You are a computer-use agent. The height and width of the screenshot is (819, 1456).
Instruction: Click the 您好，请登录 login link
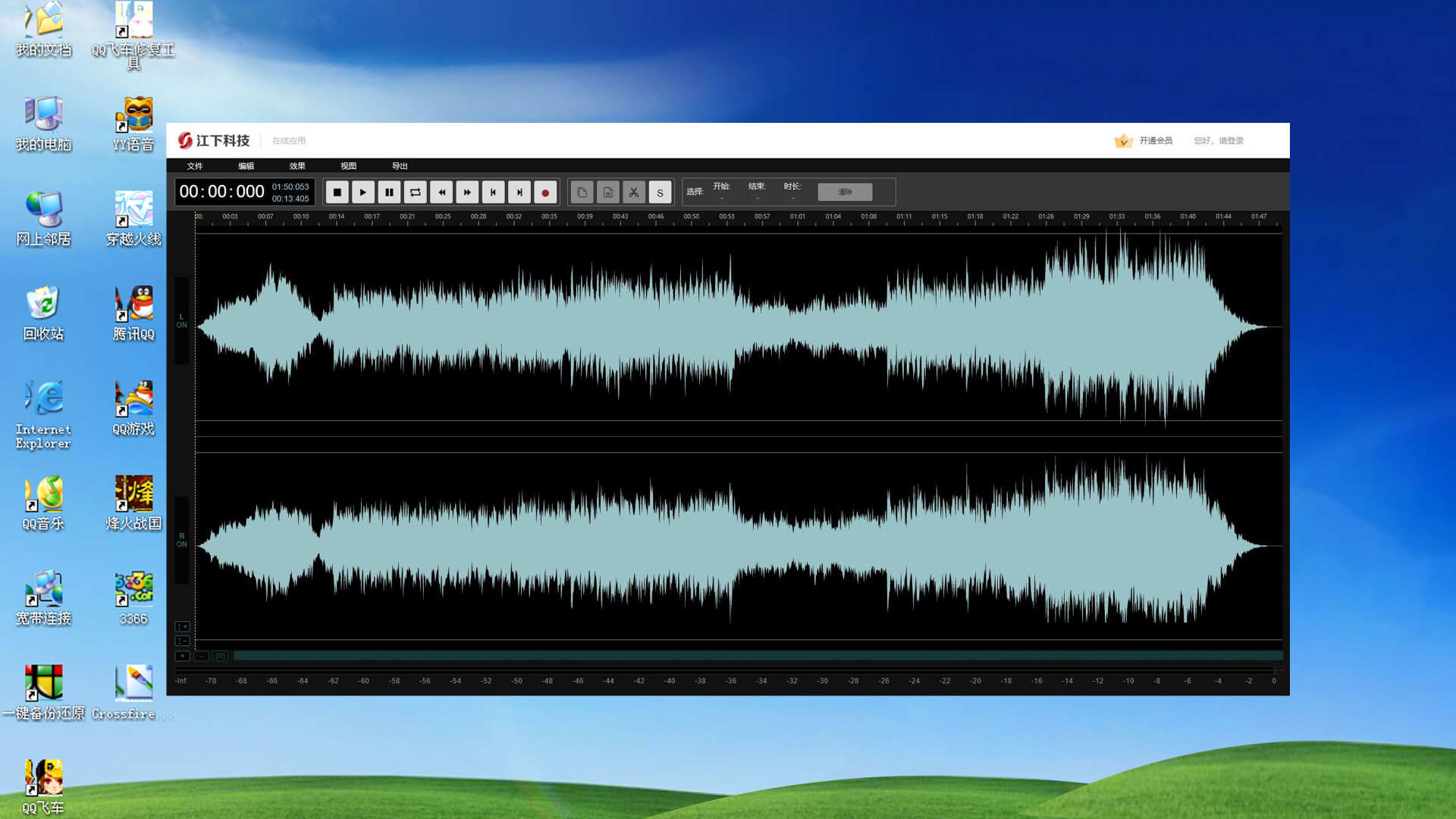[1219, 140]
